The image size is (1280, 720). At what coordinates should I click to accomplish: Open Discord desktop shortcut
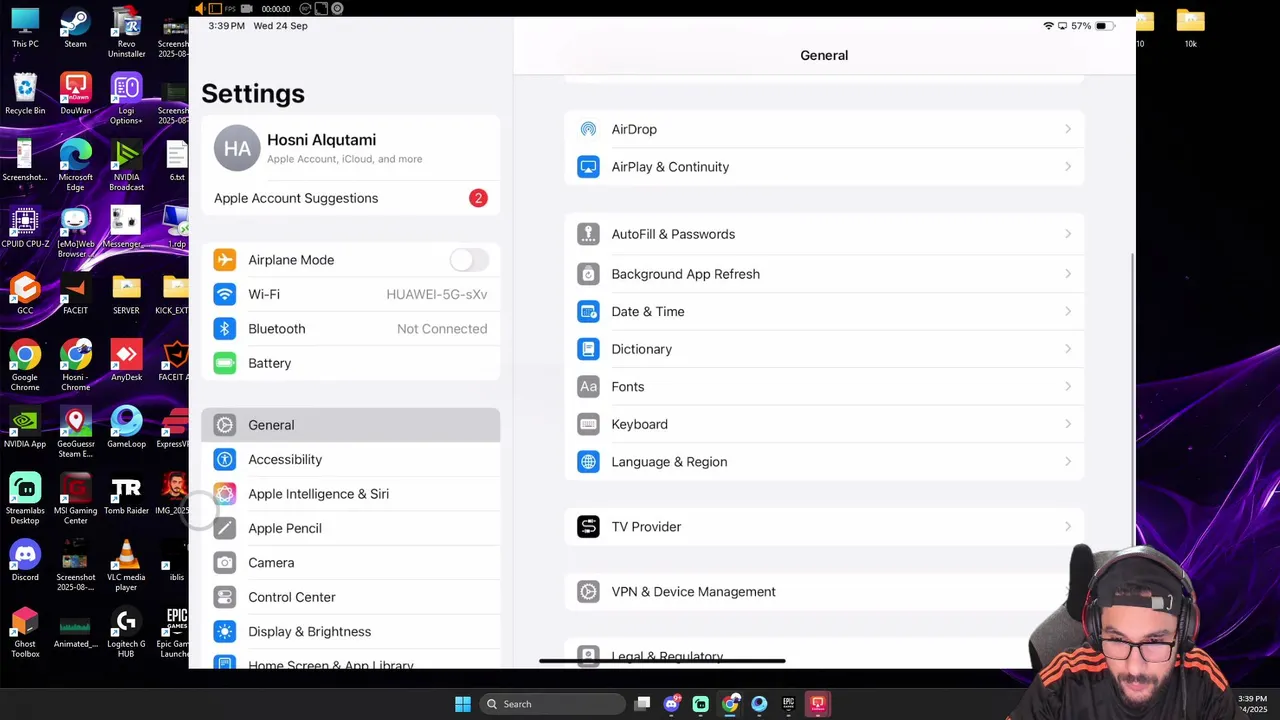[x=25, y=561]
